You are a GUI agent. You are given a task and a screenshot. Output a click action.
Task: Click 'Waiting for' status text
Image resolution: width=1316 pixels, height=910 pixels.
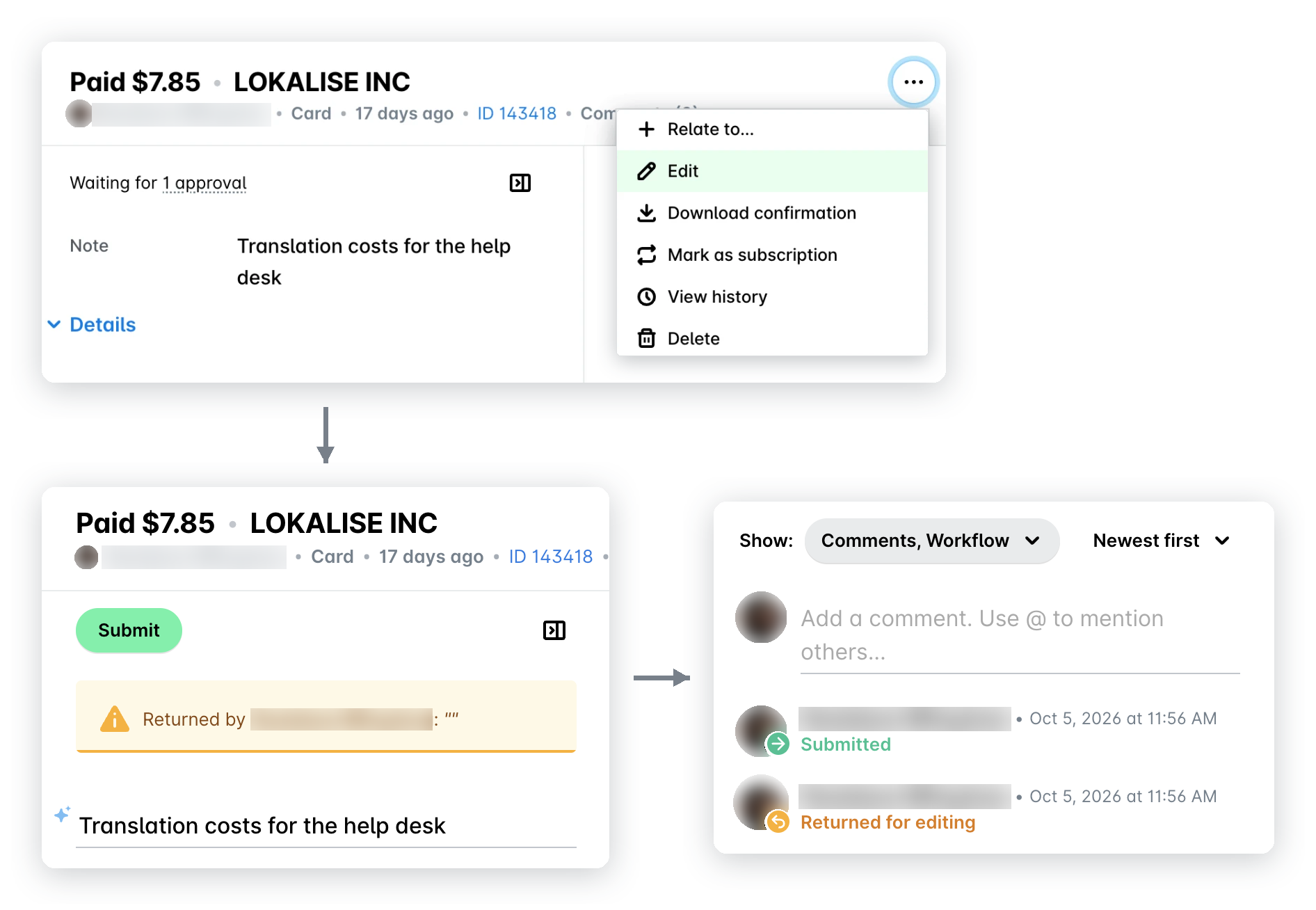point(113,183)
